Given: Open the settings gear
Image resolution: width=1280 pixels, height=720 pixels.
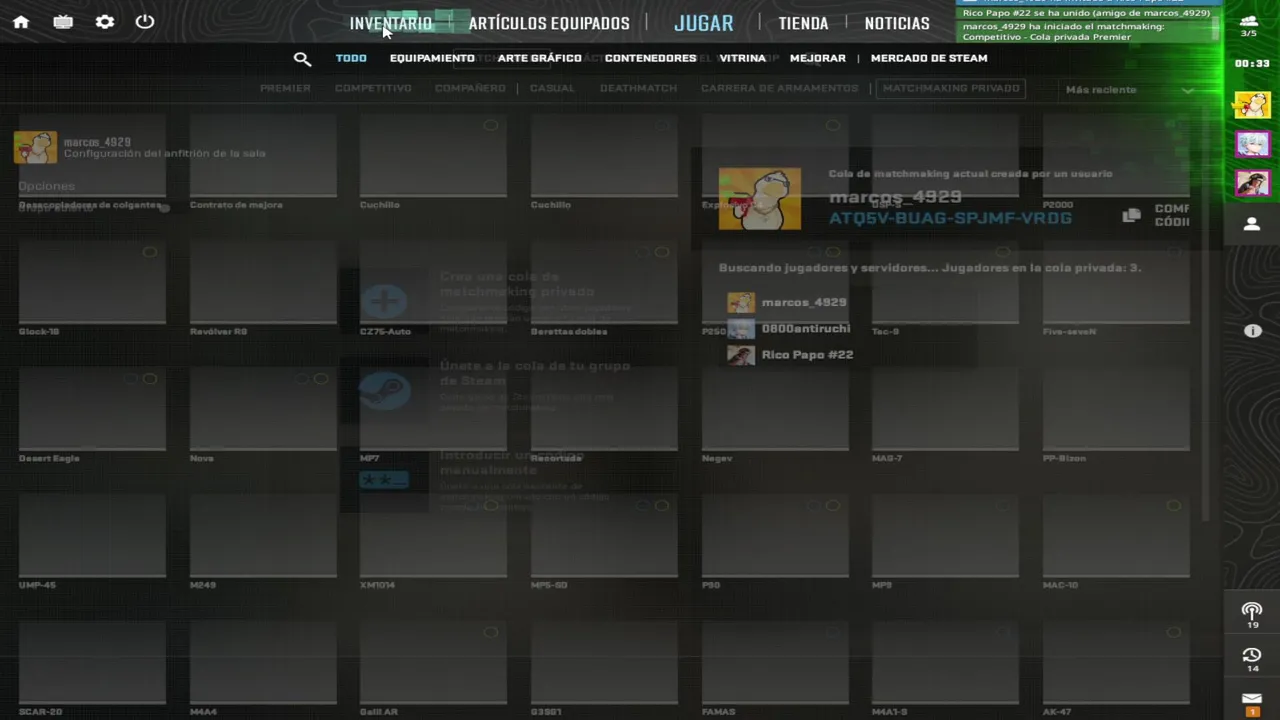Looking at the screenshot, I should (105, 22).
